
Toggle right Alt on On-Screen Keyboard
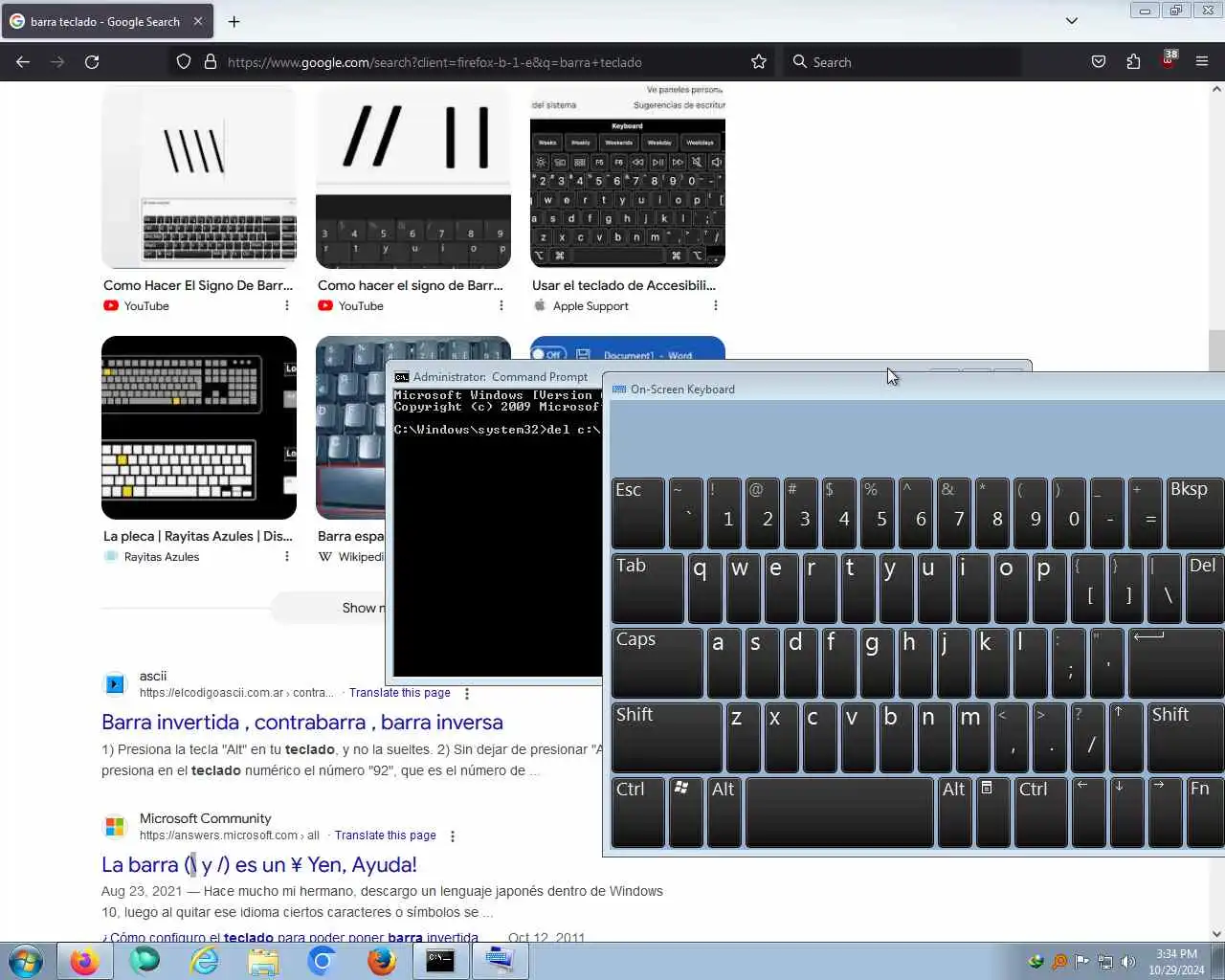[x=954, y=812]
